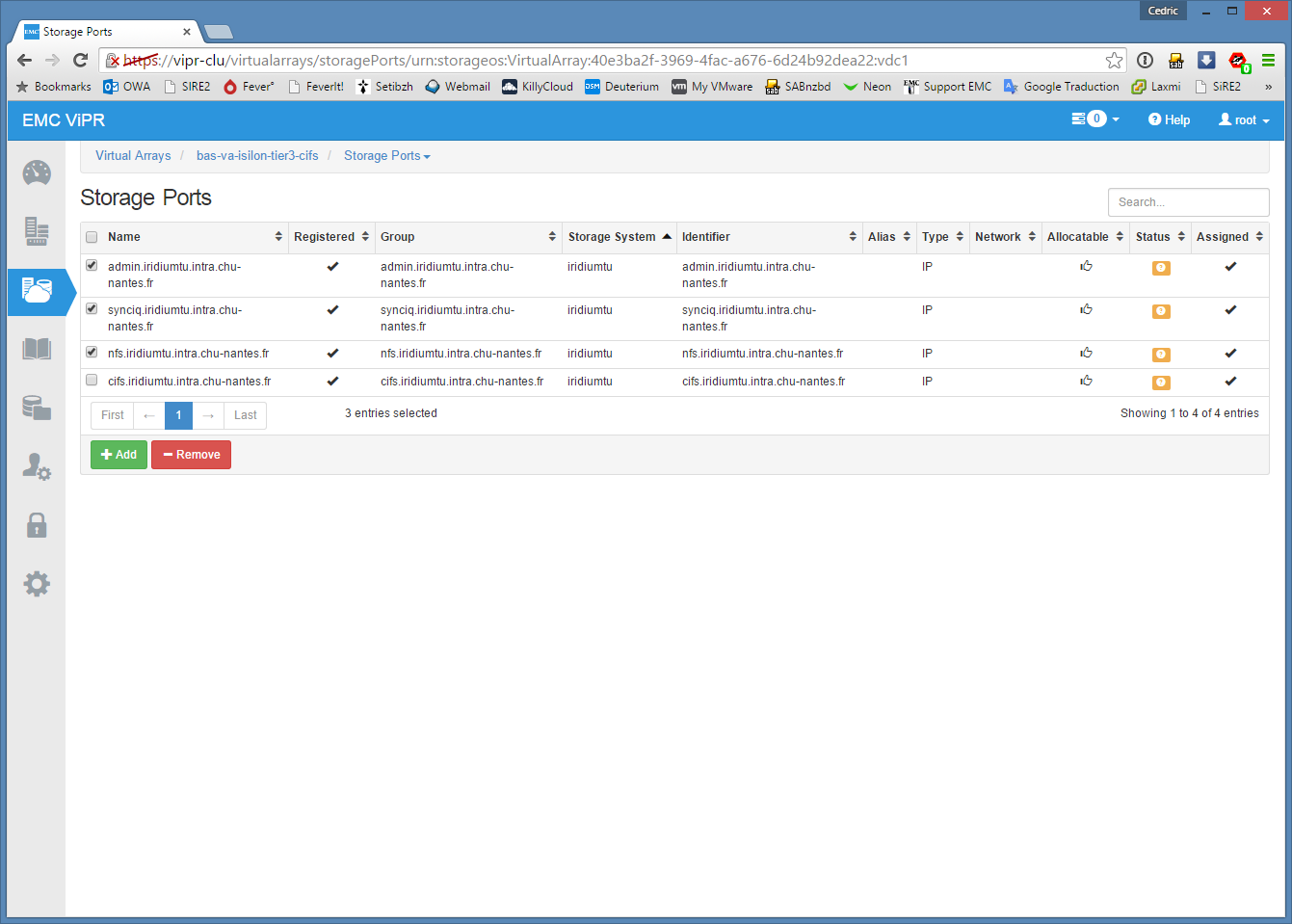The width and height of the screenshot is (1292, 924).
Task: Uncheck the admin.iridiumtu port checkbox
Action: coord(92,266)
